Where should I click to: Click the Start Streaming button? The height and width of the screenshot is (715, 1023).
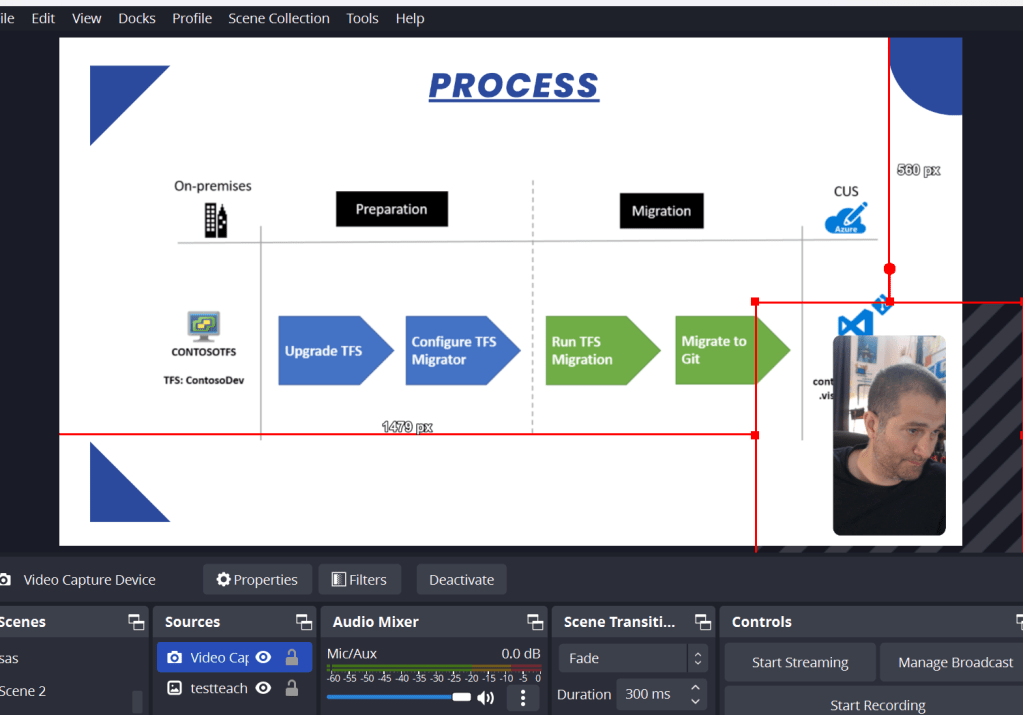tap(800, 662)
